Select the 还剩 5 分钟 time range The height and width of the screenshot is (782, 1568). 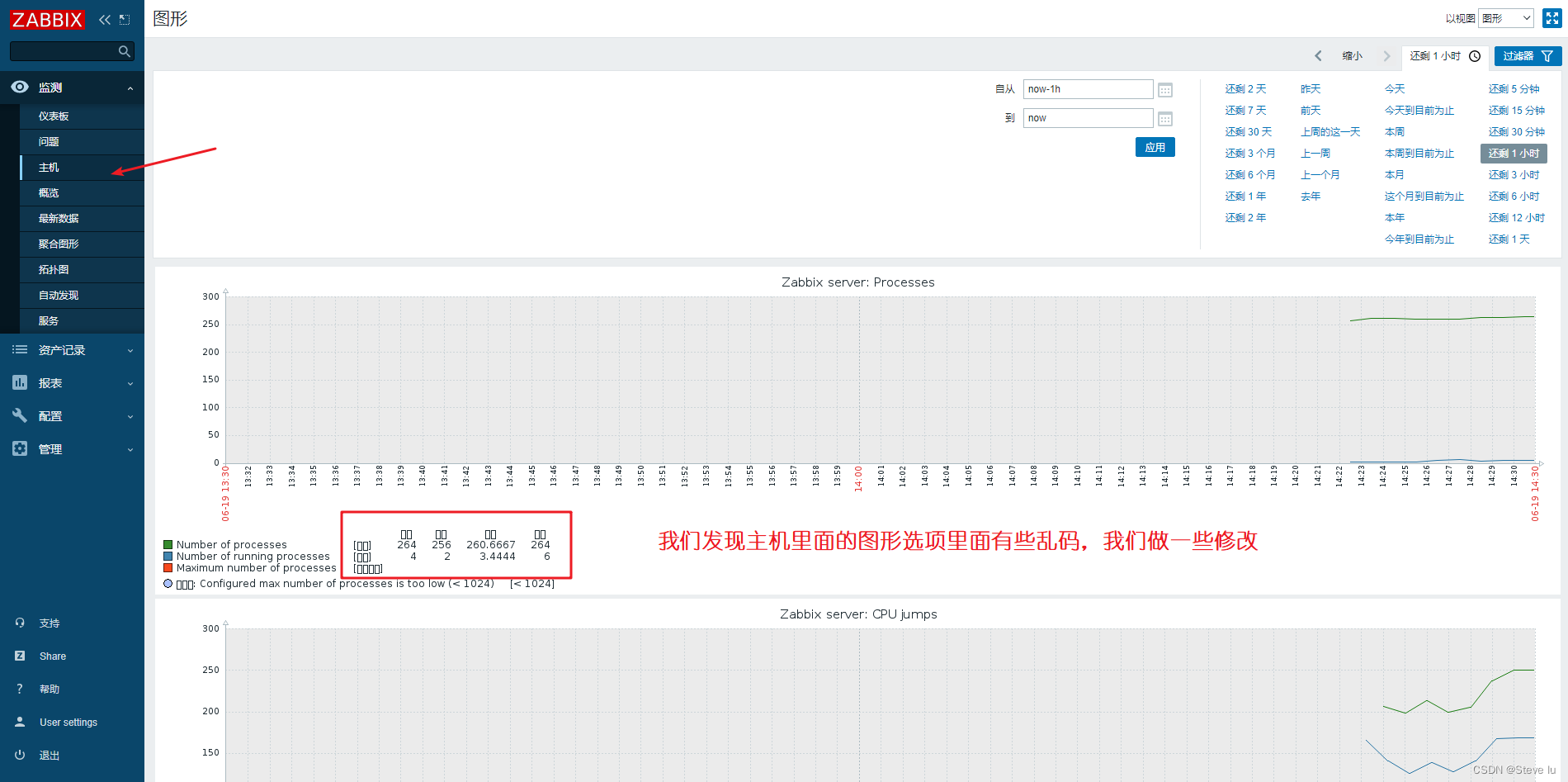tap(1514, 89)
